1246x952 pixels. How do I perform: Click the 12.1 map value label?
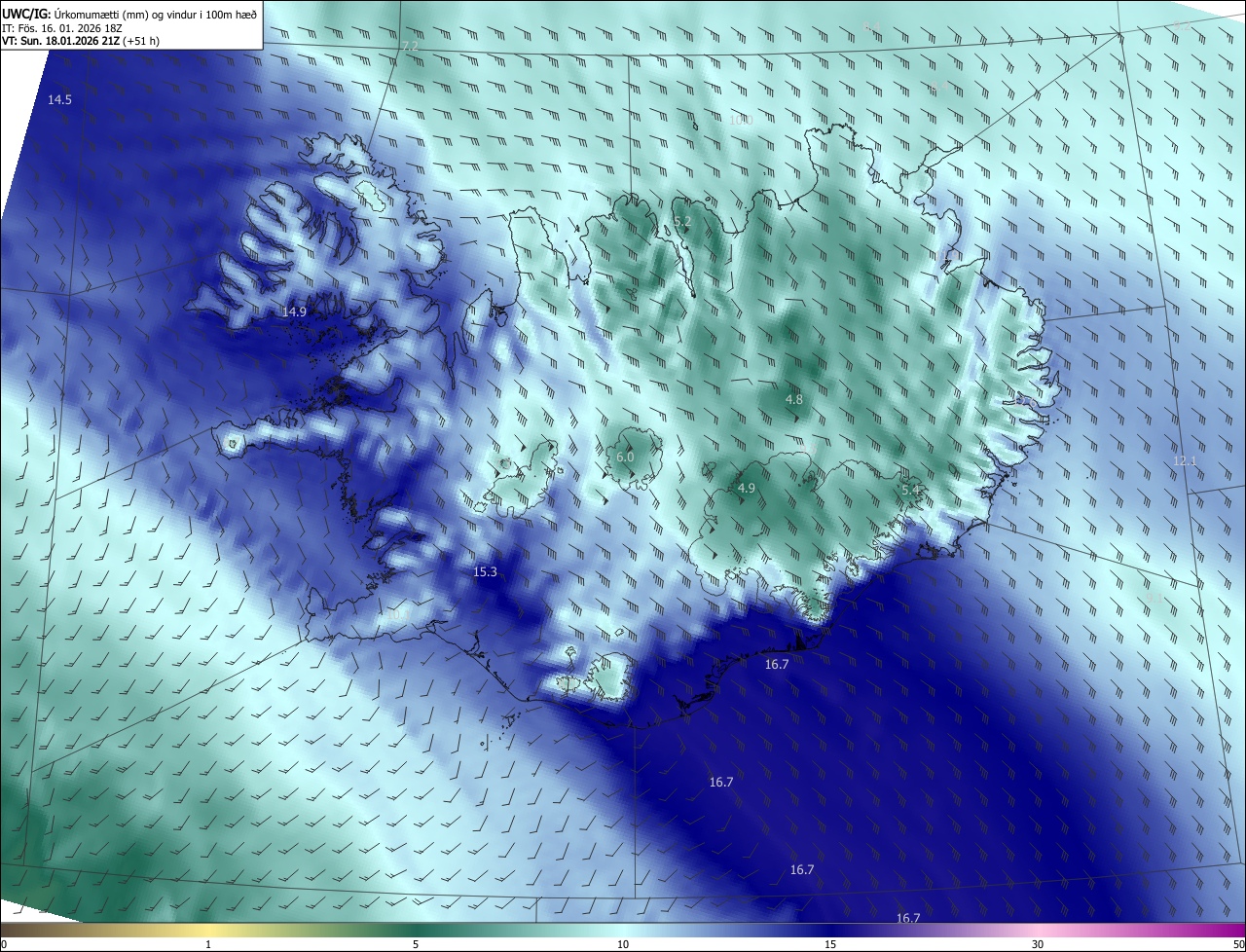[x=1185, y=460]
